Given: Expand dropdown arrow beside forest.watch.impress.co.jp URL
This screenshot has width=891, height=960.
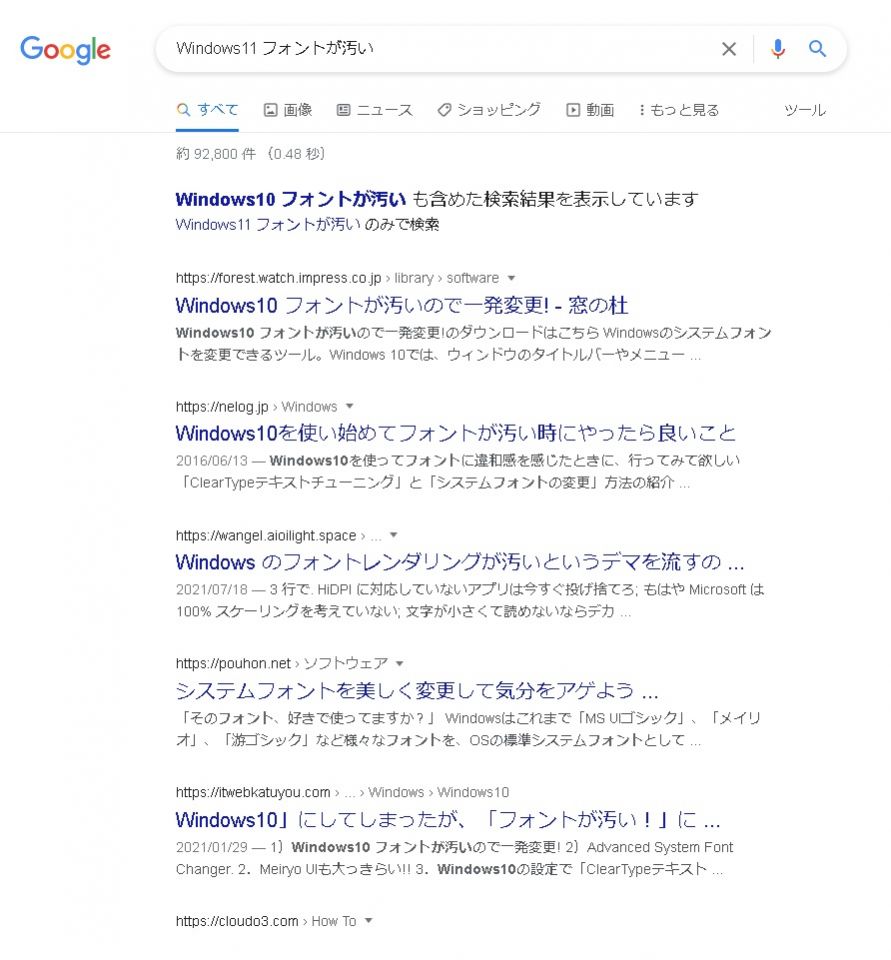Looking at the screenshot, I should coord(511,279).
